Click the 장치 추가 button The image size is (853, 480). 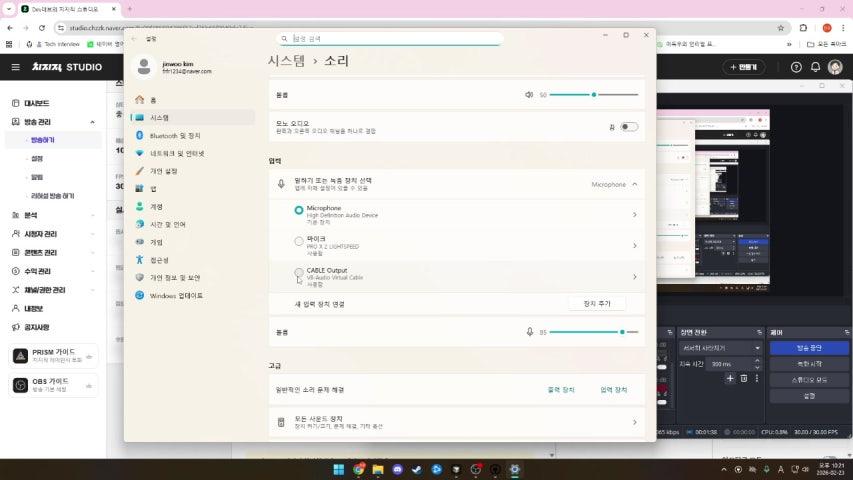point(596,303)
